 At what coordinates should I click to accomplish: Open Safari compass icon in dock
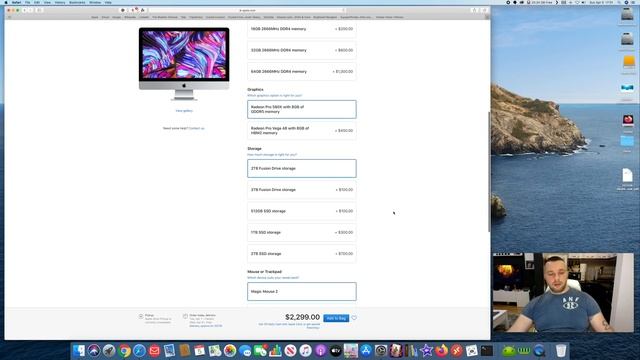[x=139, y=351]
